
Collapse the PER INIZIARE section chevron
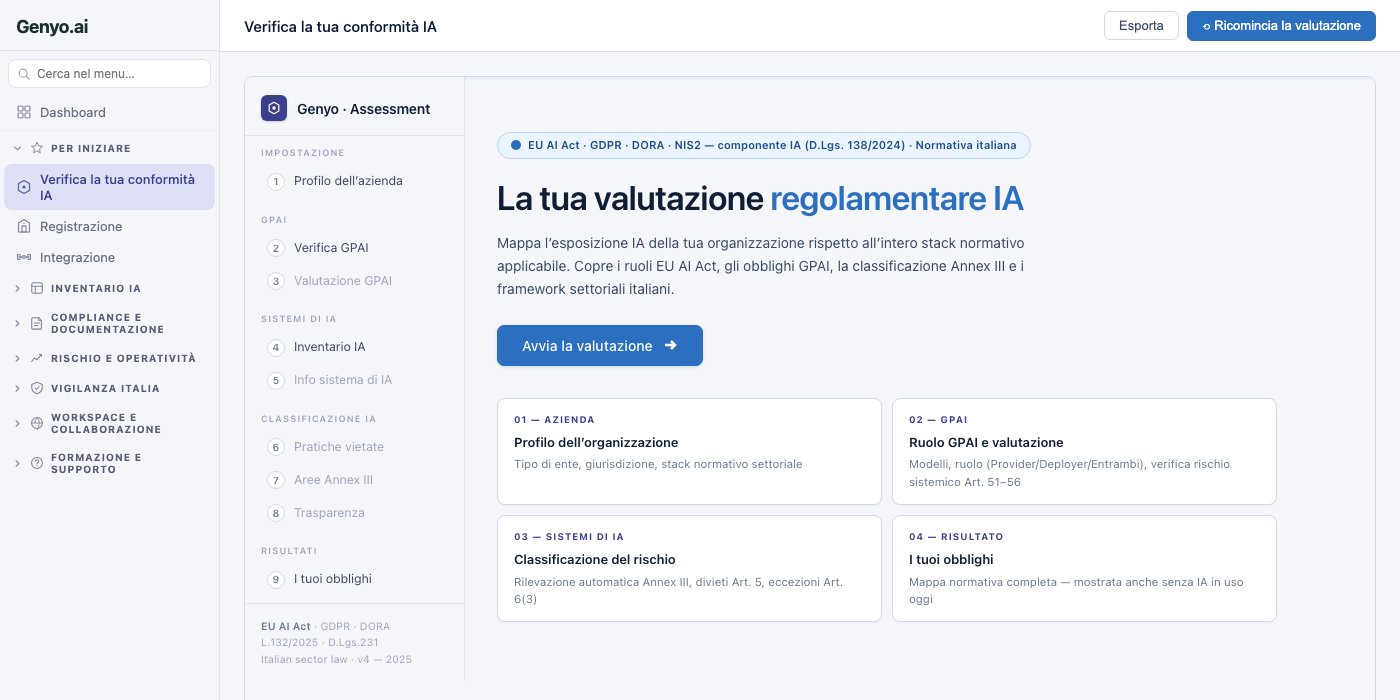click(17, 148)
